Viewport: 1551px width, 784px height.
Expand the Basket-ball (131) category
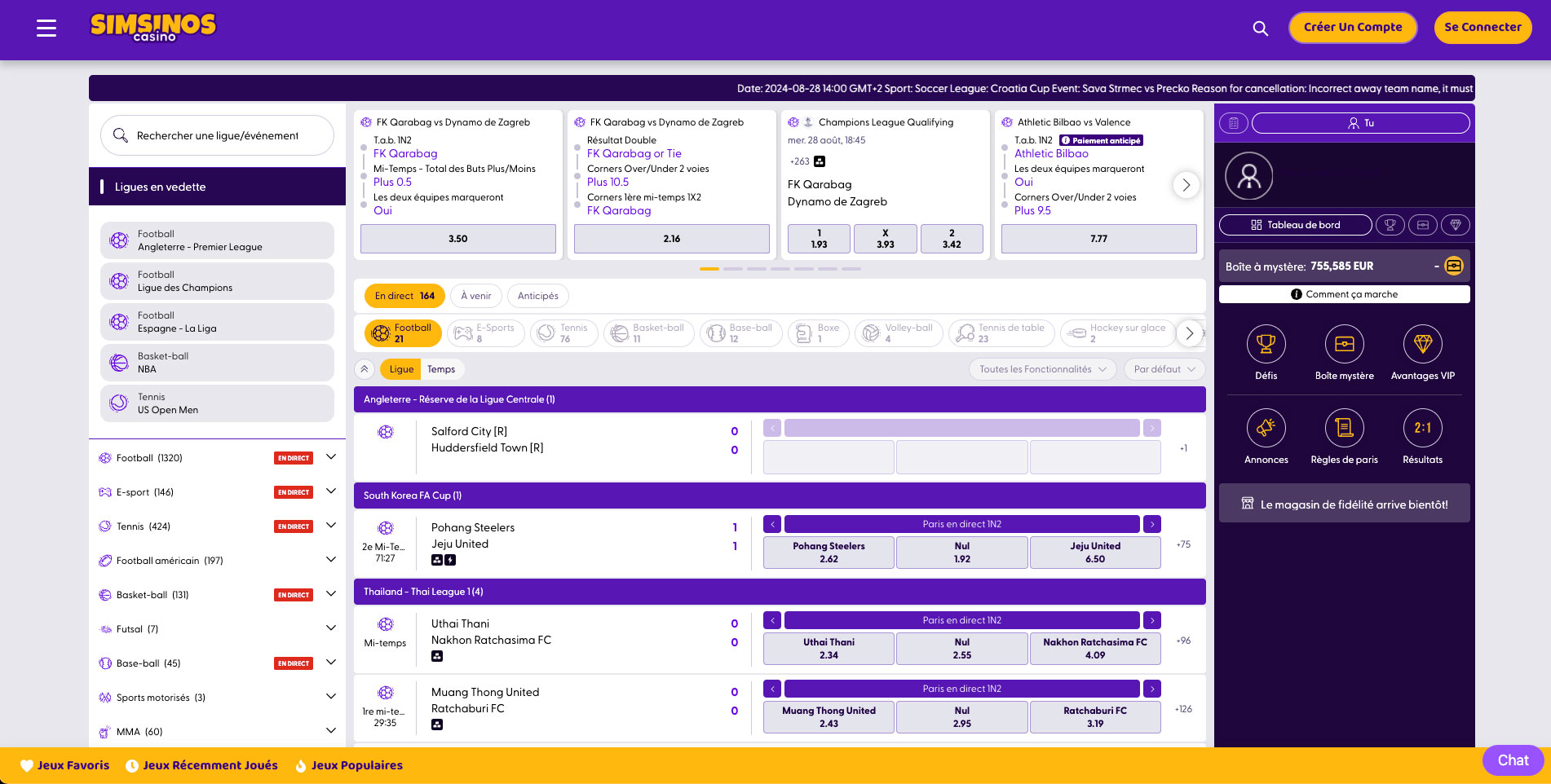pyautogui.click(x=331, y=594)
